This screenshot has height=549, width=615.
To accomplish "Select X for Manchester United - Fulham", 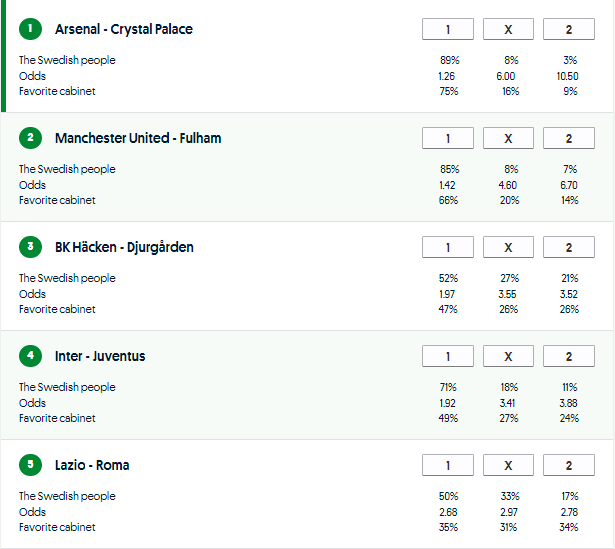I will click(x=508, y=138).
